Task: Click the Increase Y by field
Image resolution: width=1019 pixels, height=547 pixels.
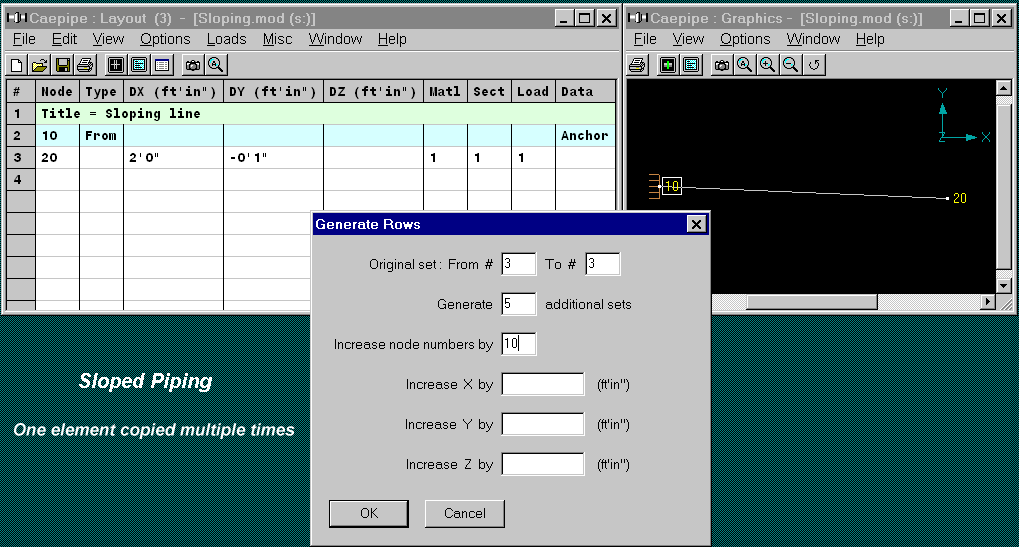Action: tap(543, 424)
